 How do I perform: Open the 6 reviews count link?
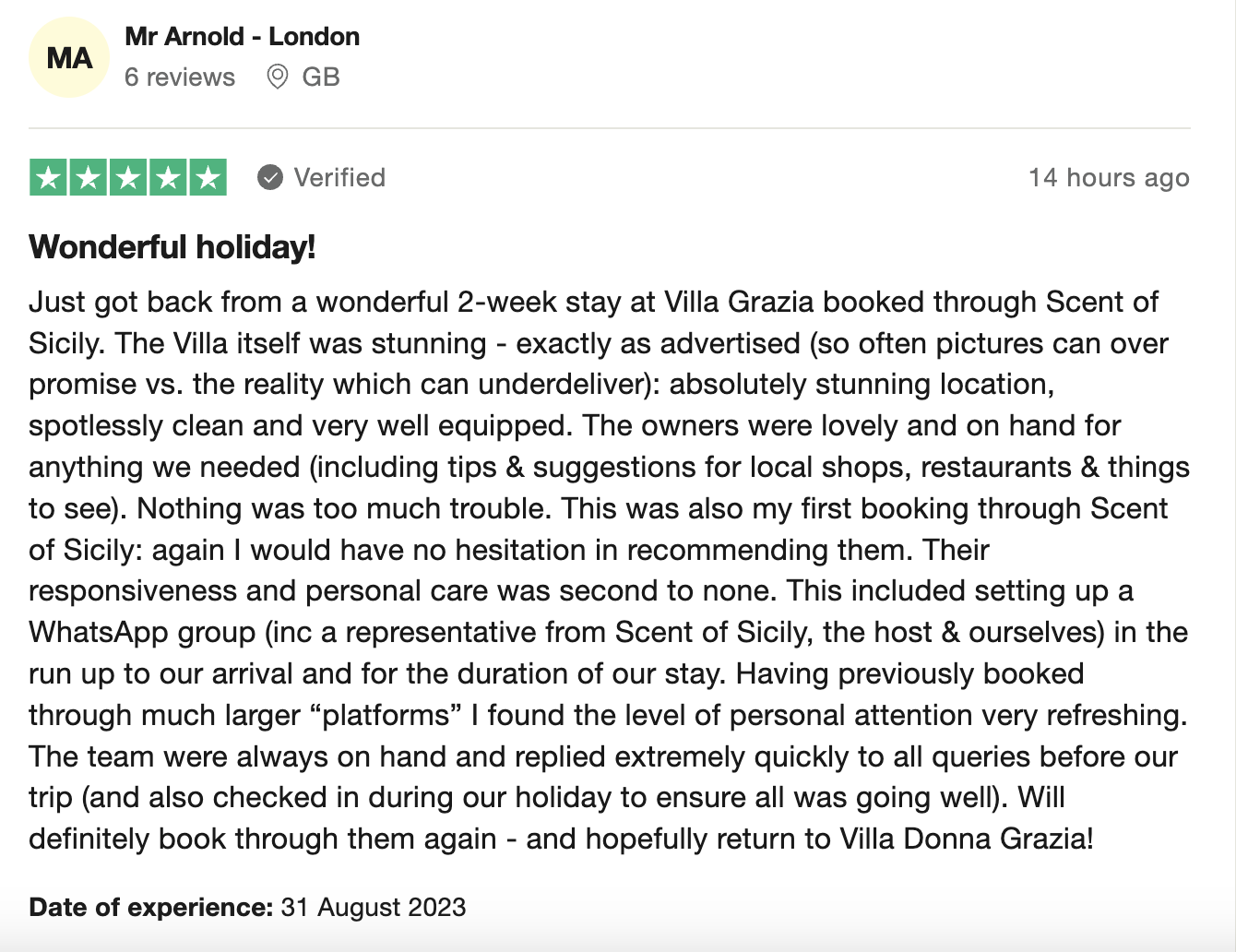[180, 77]
